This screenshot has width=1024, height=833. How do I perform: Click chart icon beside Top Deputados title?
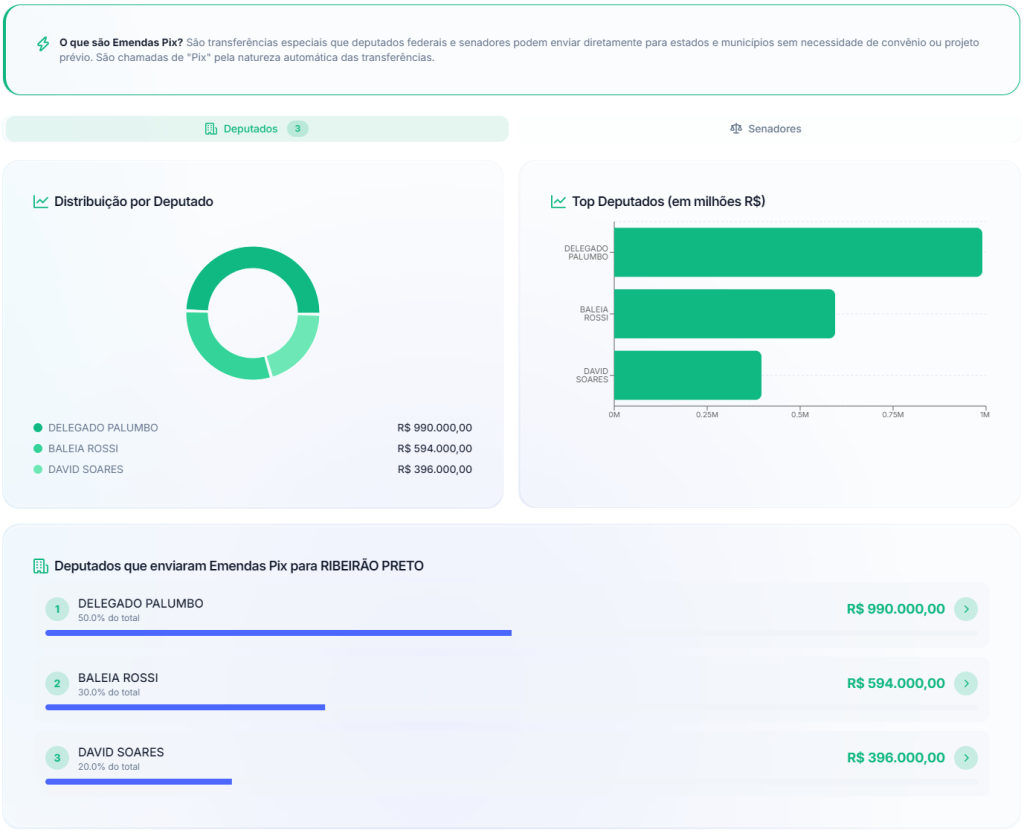click(558, 201)
